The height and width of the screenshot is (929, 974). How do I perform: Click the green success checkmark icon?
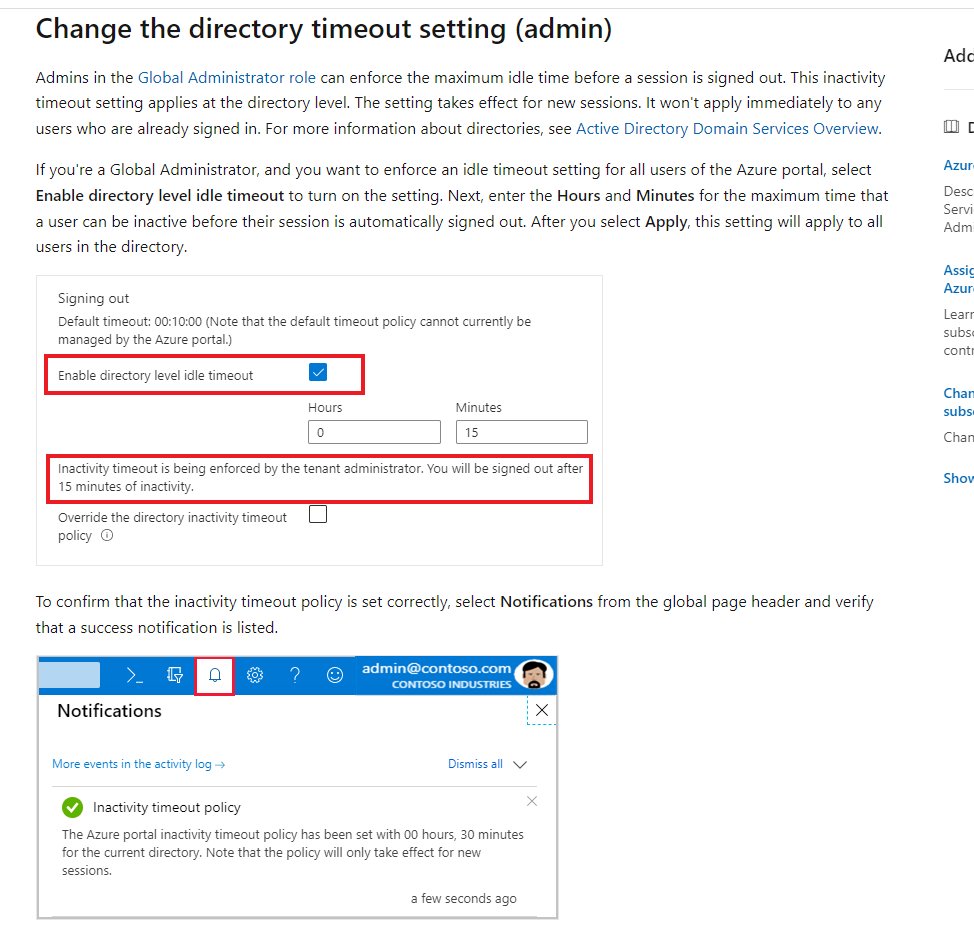tap(73, 807)
